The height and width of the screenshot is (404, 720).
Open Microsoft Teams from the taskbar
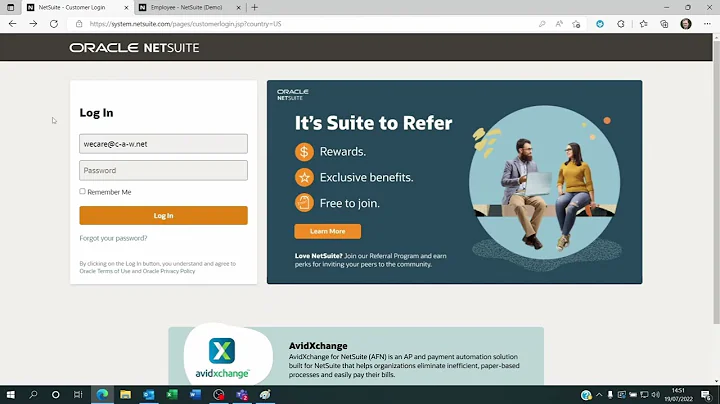[x=242, y=394]
